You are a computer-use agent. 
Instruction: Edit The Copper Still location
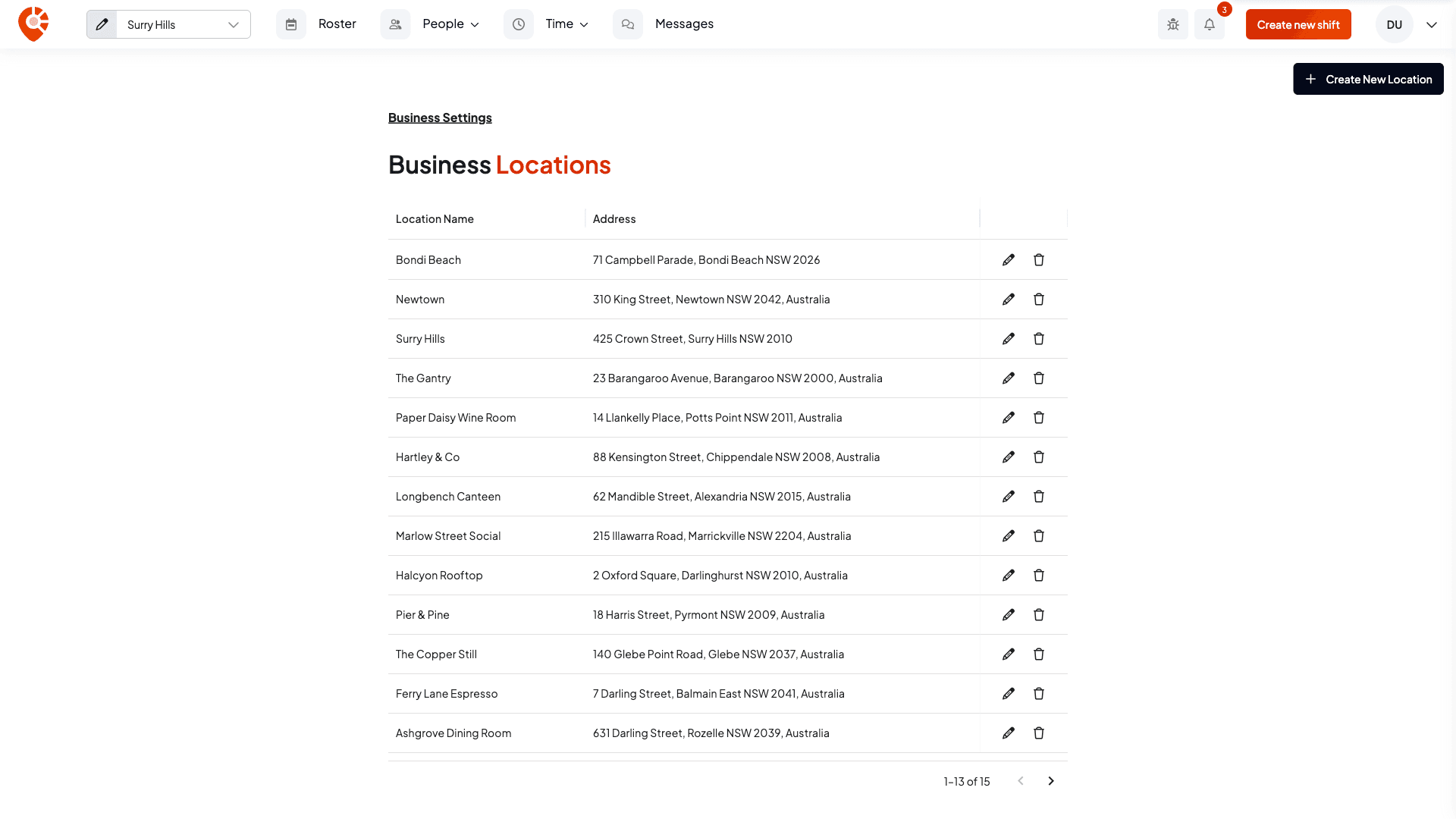pos(1009,654)
